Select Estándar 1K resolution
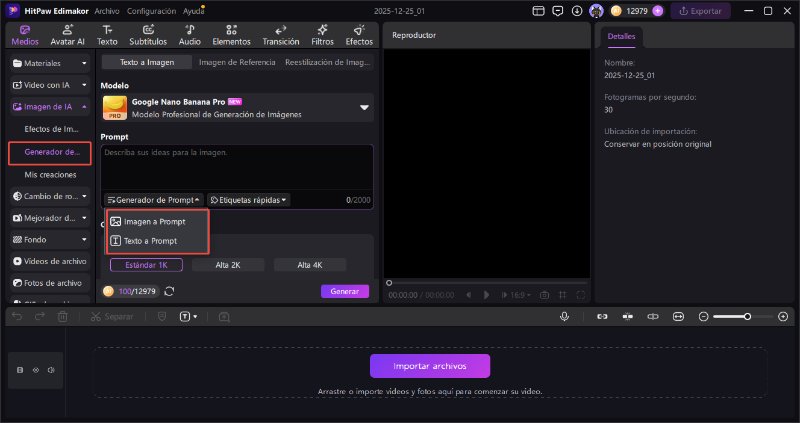The image size is (800, 423). pos(146,265)
